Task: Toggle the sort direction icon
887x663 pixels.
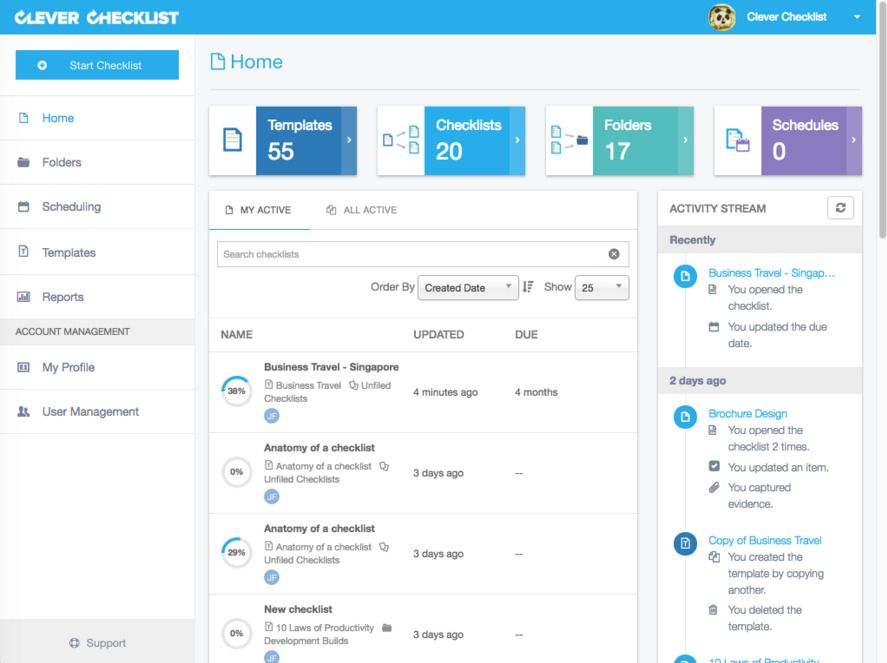Action: pos(528,287)
